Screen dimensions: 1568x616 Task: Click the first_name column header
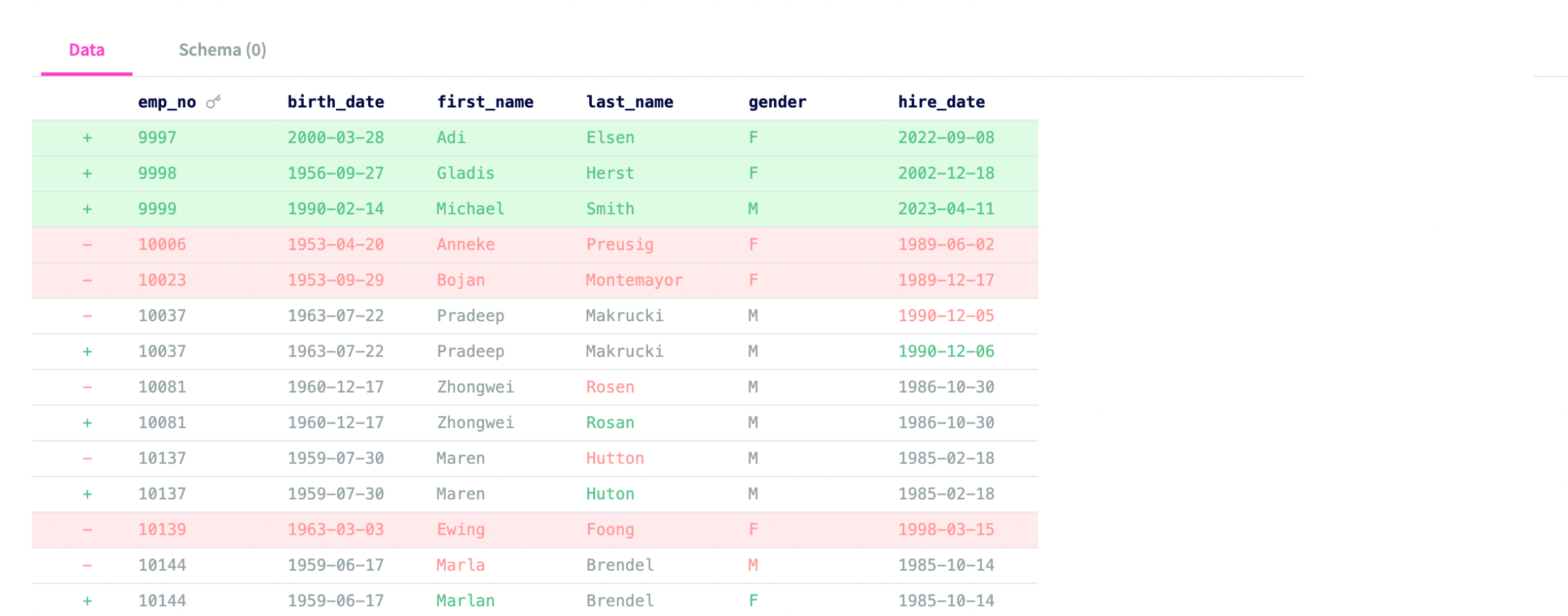tap(485, 102)
